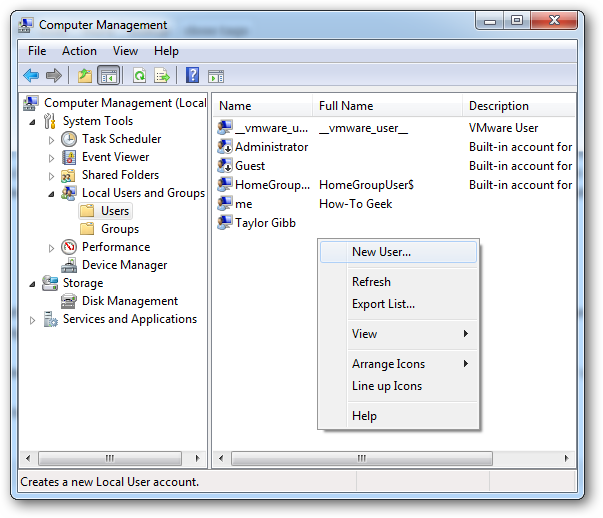Viewport: 603px width, 518px height.
Task: Click the title bar Computer Management icon
Action: (26, 25)
